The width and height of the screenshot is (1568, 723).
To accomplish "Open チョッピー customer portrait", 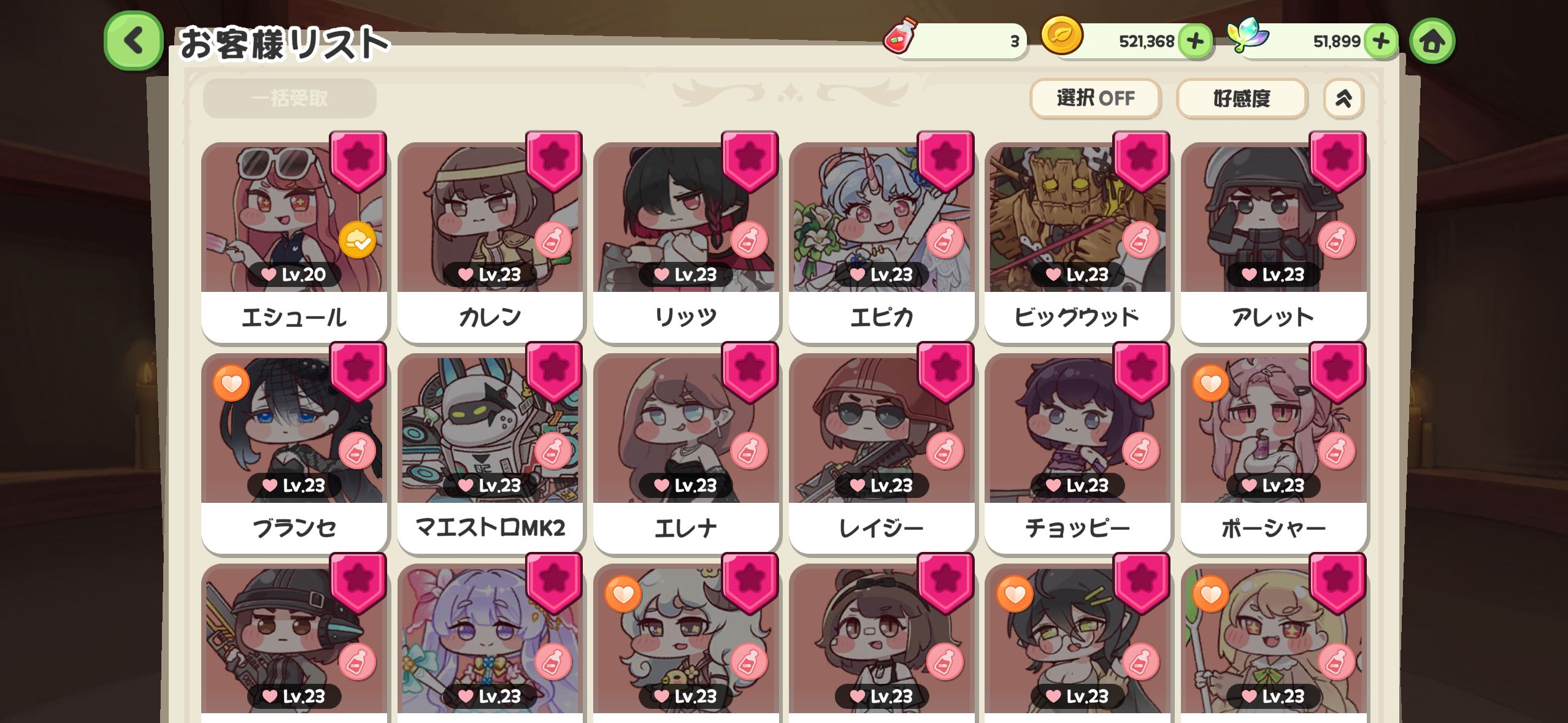I will (x=1077, y=429).
